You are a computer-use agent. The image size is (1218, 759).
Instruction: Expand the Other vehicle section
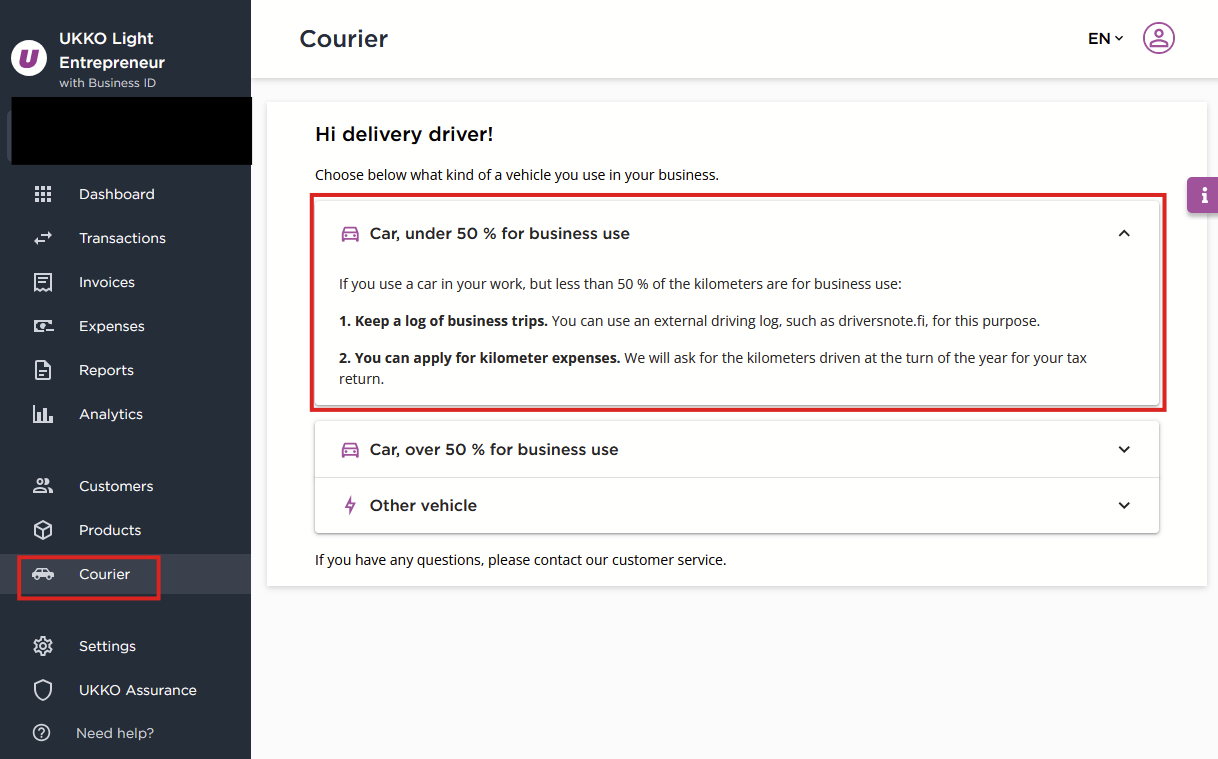coord(737,505)
